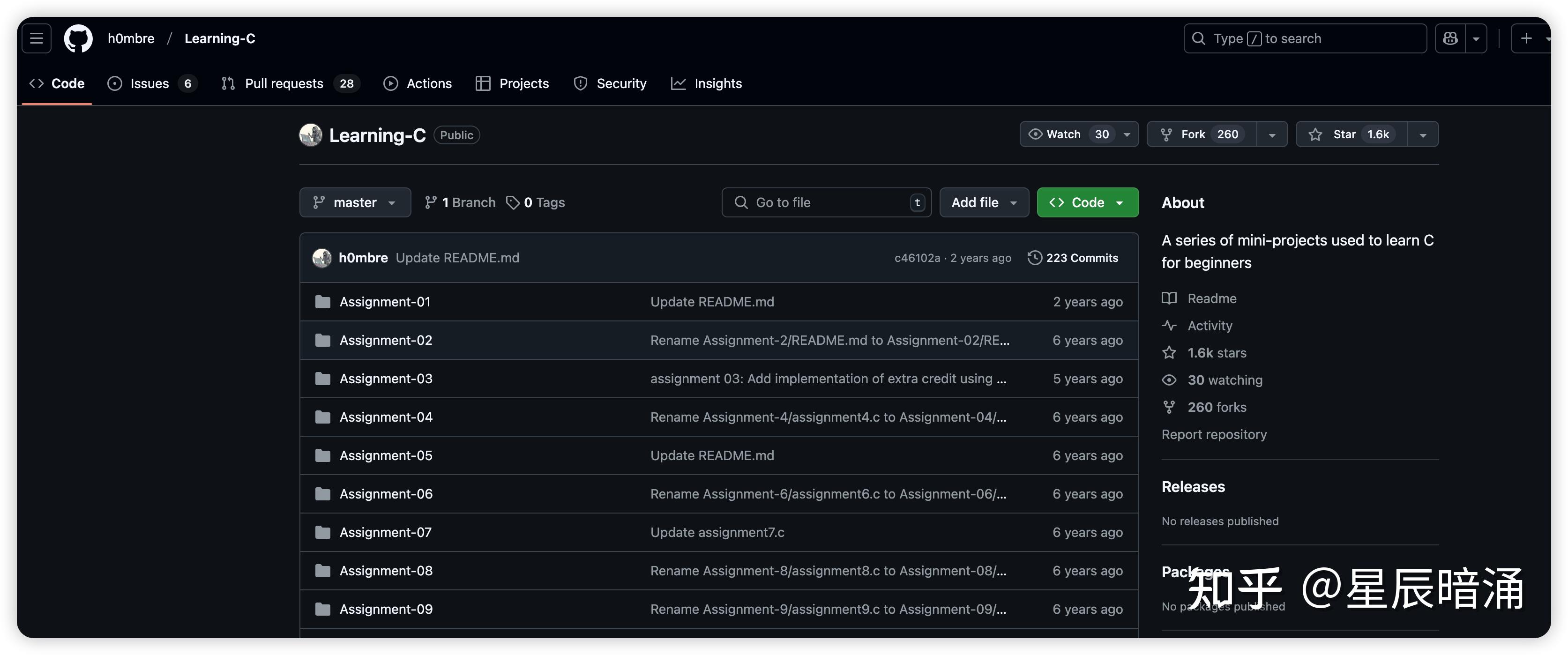Open the Learning-C breadcrumb link
The width and height of the screenshot is (1568, 655).
[220, 38]
